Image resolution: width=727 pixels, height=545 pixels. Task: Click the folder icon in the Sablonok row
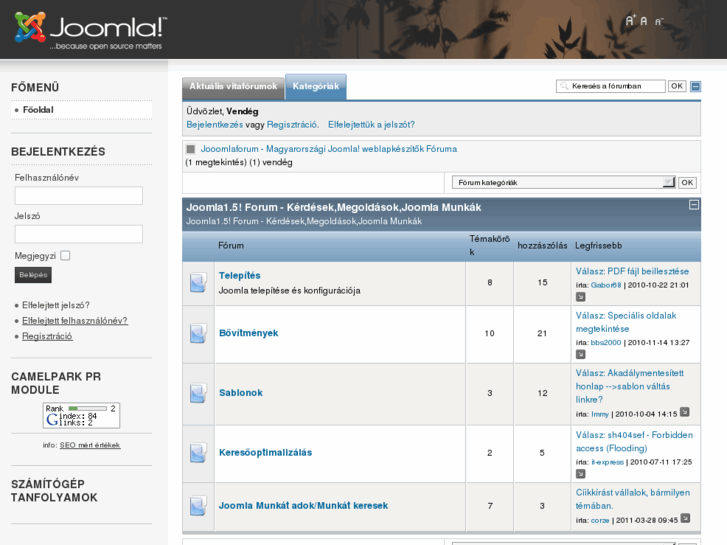pos(198,393)
